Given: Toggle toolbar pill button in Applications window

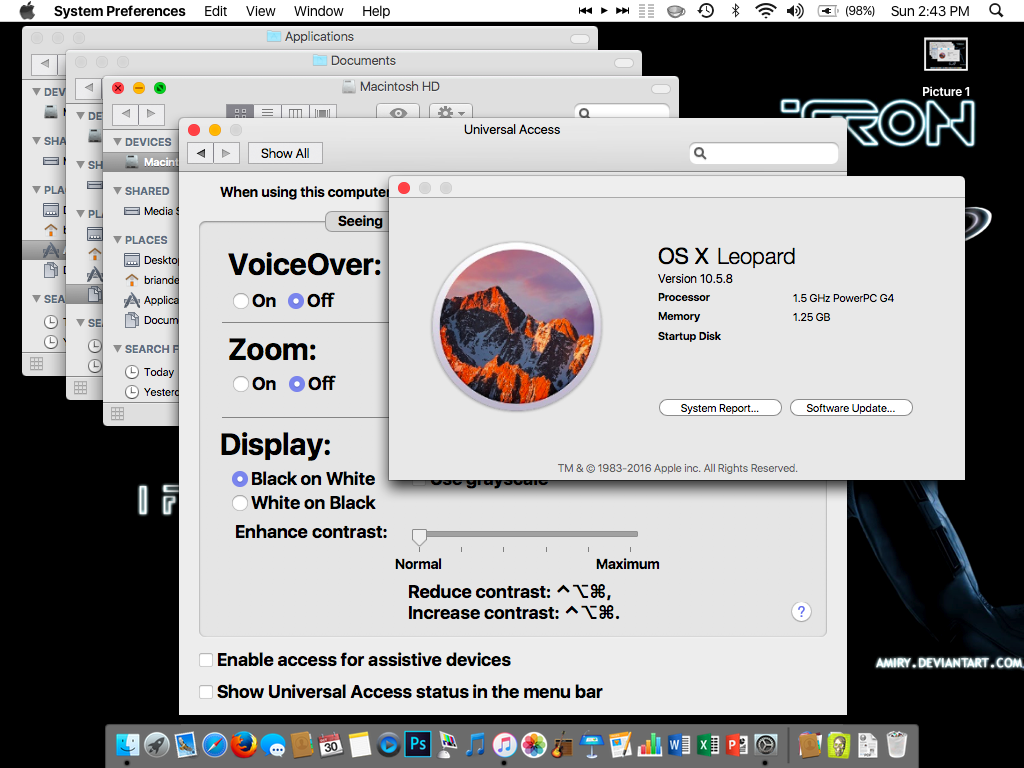Looking at the screenshot, I should tap(579, 39).
